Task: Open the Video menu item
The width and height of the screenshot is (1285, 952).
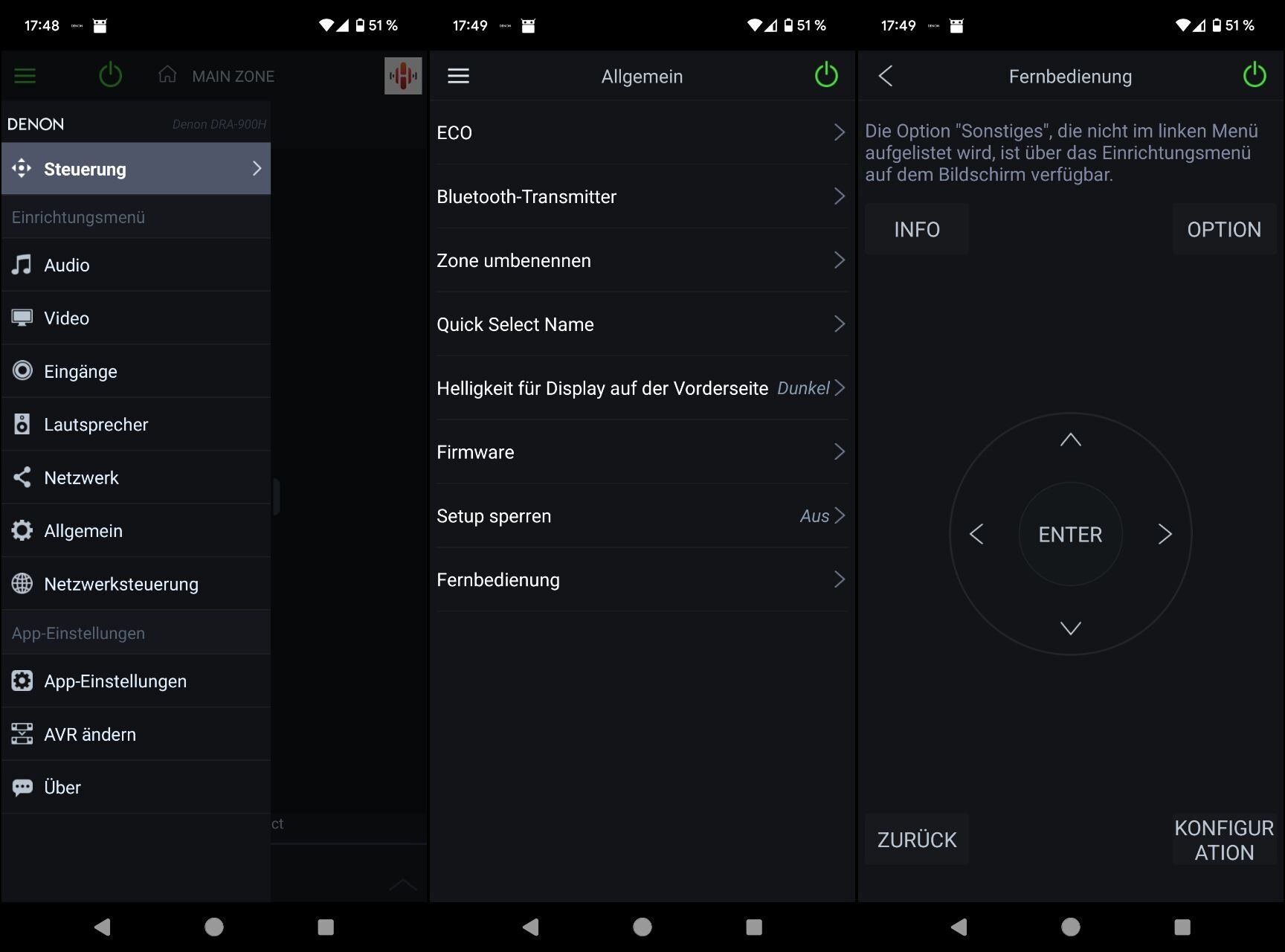Action: coord(136,318)
